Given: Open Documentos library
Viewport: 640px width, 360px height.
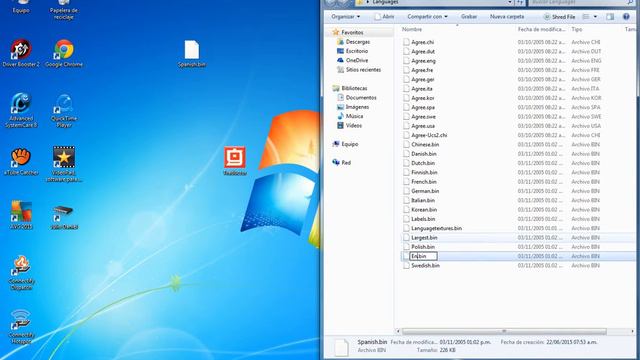Looking at the screenshot, I should point(357,98).
